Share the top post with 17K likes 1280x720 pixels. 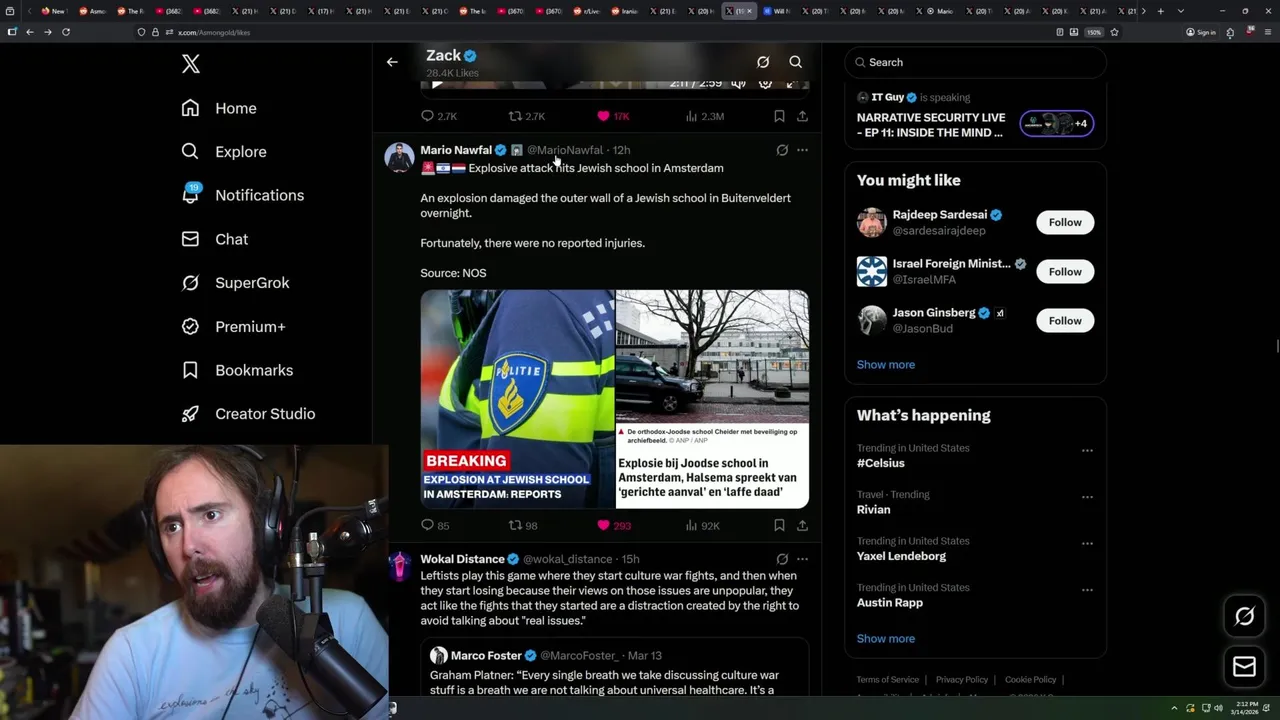click(802, 116)
